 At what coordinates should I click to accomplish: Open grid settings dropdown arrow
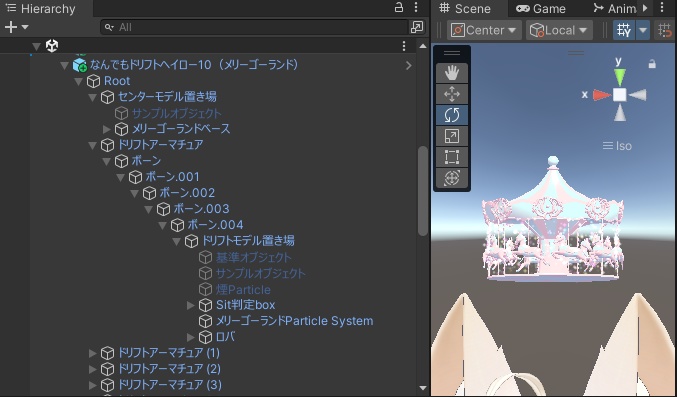(x=643, y=30)
